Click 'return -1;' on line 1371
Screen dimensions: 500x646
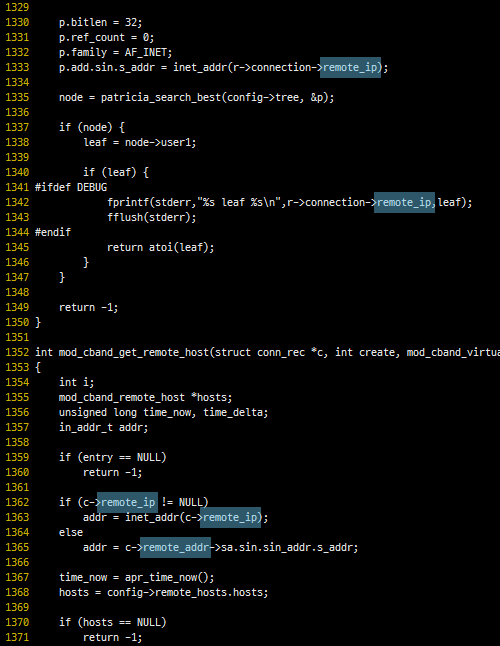coord(112,637)
